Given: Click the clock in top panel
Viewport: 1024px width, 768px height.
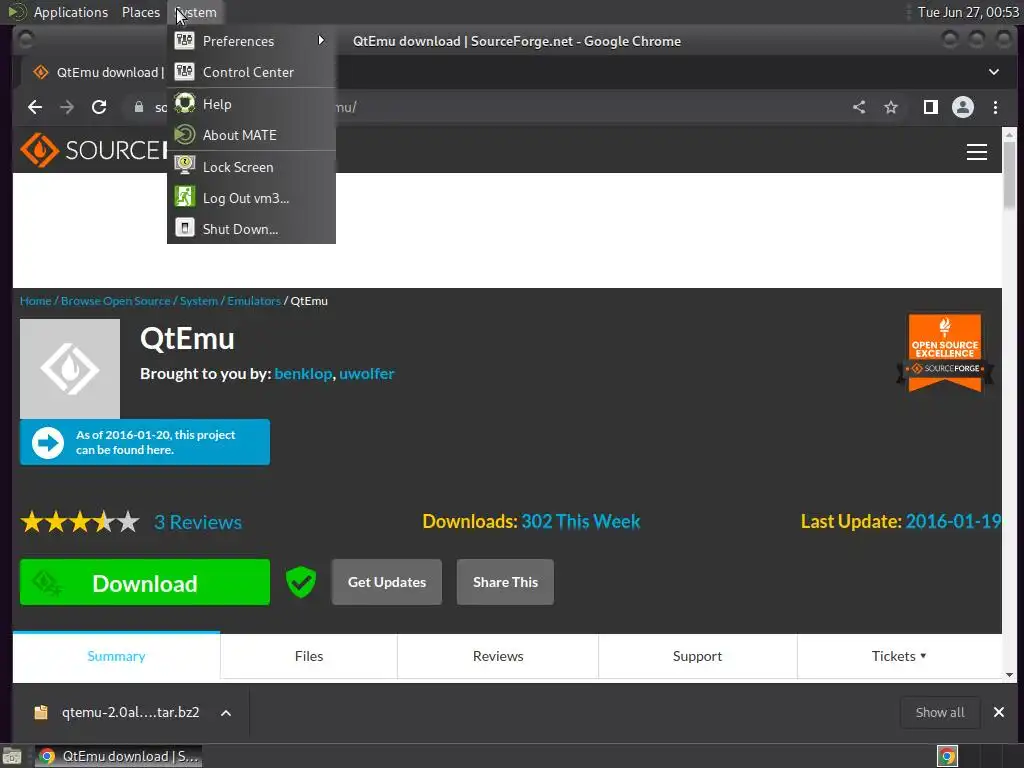Looking at the screenshot, I should click(968, 12).
